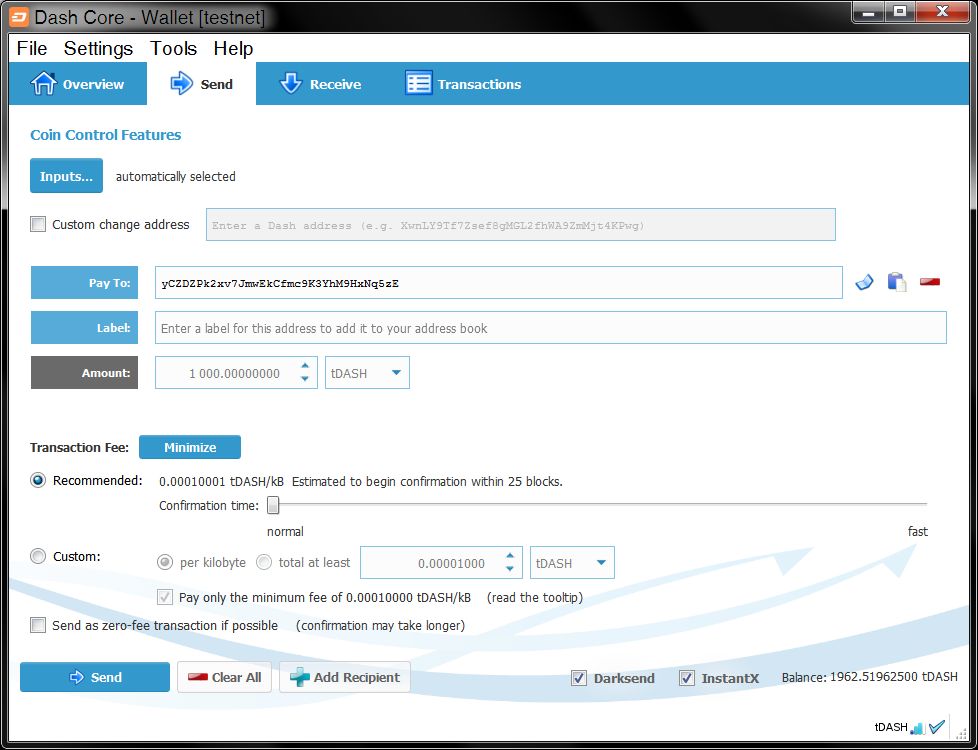Open the Overview tab

click(78, 84)
